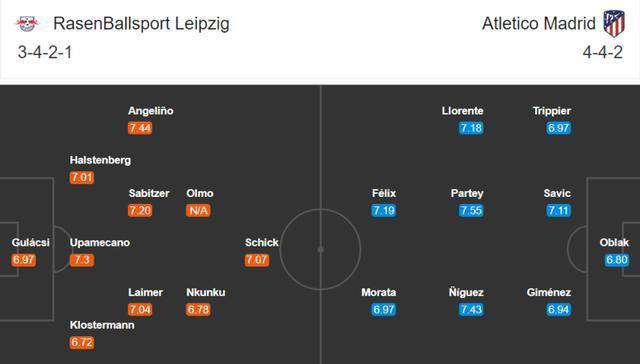Click Morata's player name

(x=378, y=292)
